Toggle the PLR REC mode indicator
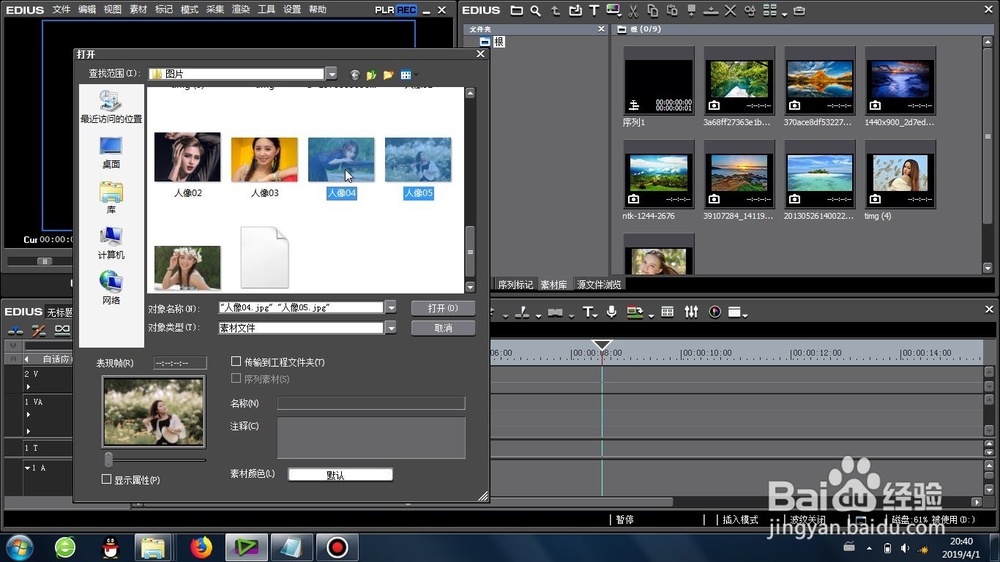Screen dimensions: 1000x562 [x=395, y=10]
